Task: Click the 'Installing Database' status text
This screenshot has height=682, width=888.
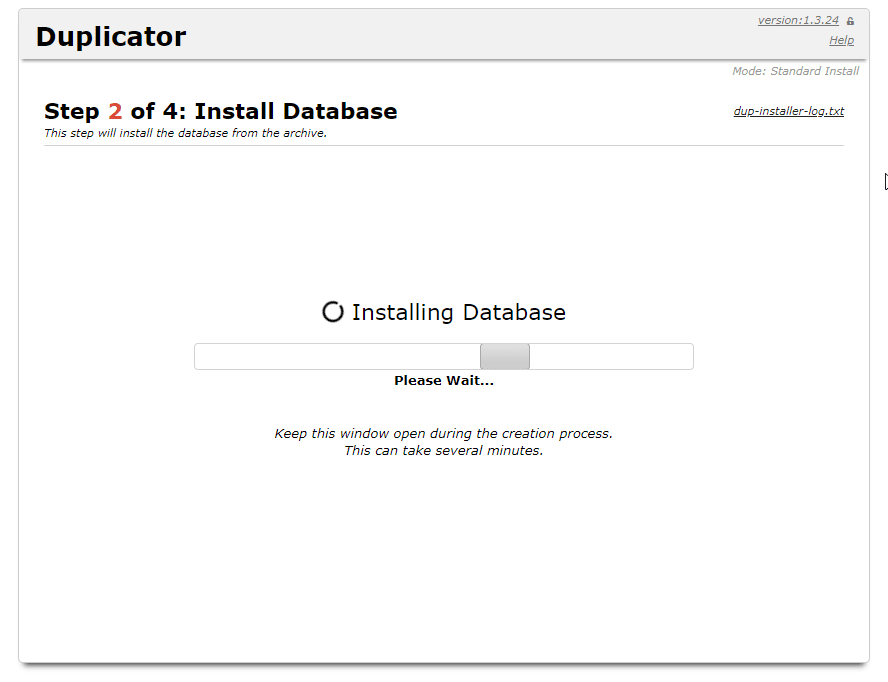Action: tap(458, 312)
